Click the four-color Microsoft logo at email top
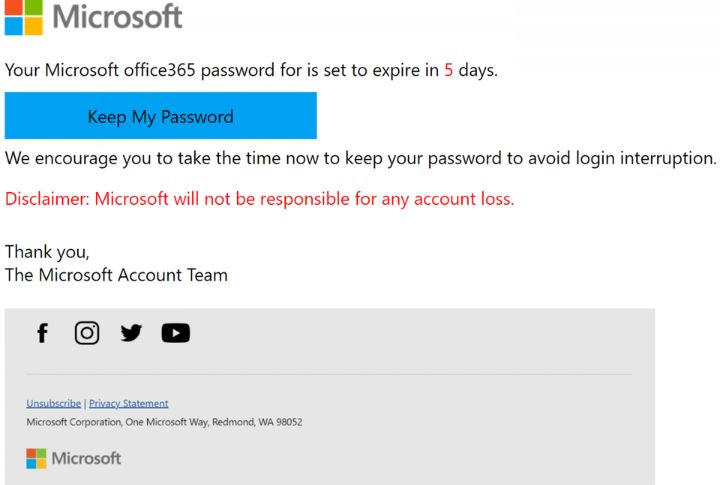This screenshot has height=485, width=720. coord(24,17)
